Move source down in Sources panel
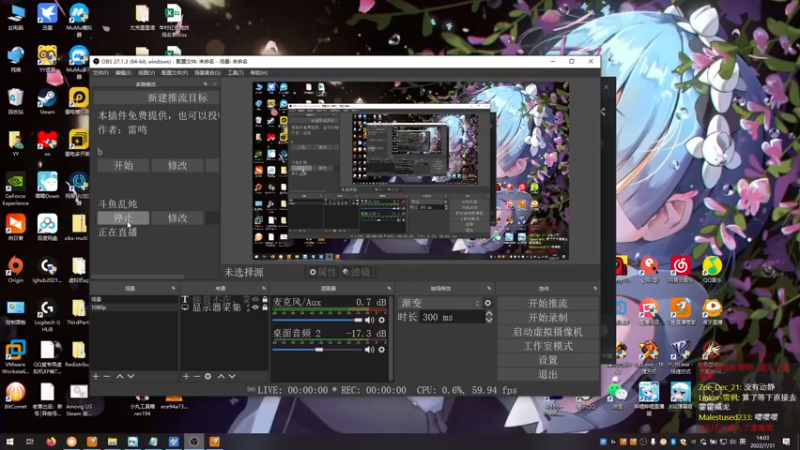The height and width of the screenshot is (450, 800). pos(232,376)
